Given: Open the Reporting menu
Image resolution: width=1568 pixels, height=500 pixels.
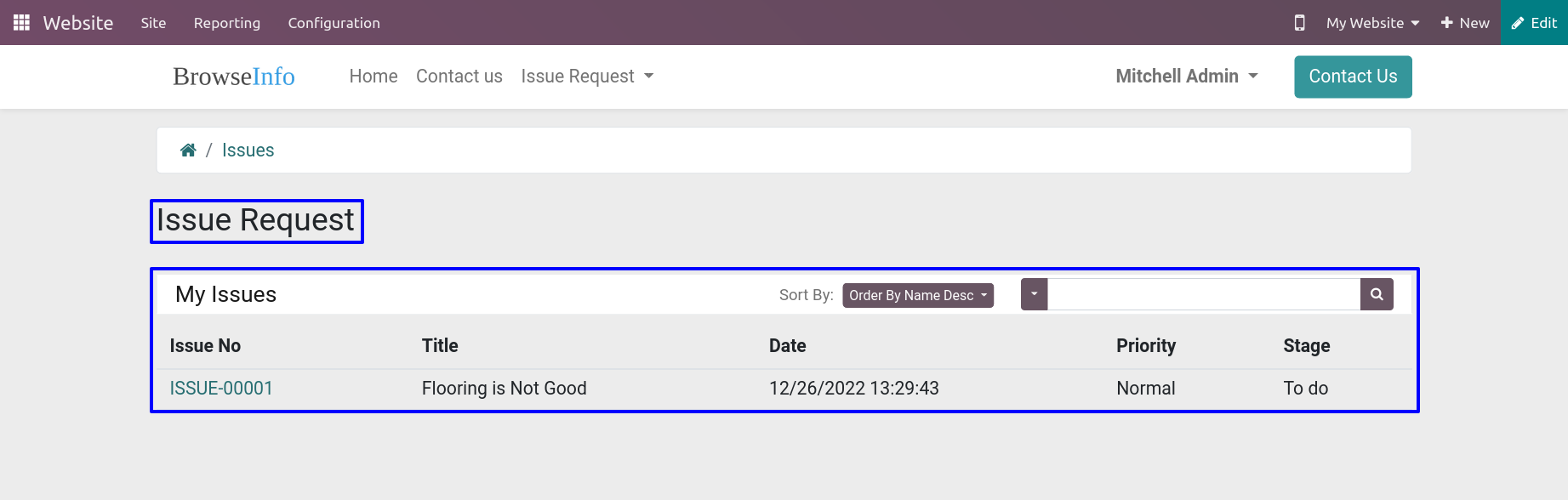Looking at the screenshot, I should [x=227, y=23].
